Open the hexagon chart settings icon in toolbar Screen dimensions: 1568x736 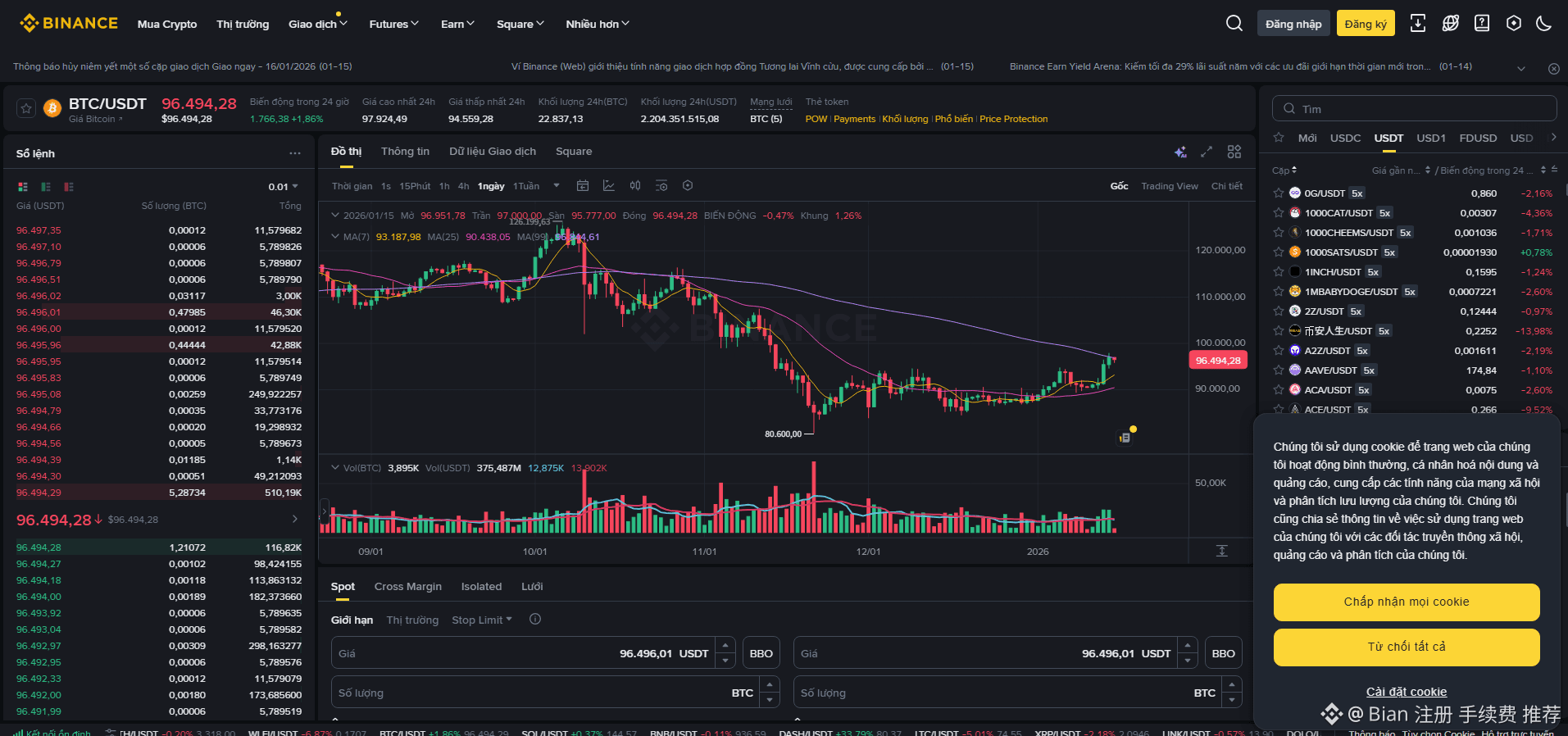688,186
